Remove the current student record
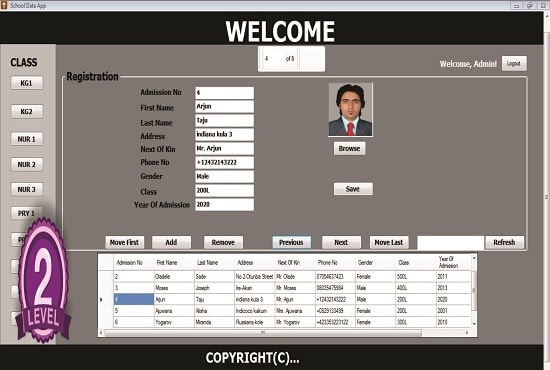Image resolution: width=550 pixels, height=370 pixels. 223,242
